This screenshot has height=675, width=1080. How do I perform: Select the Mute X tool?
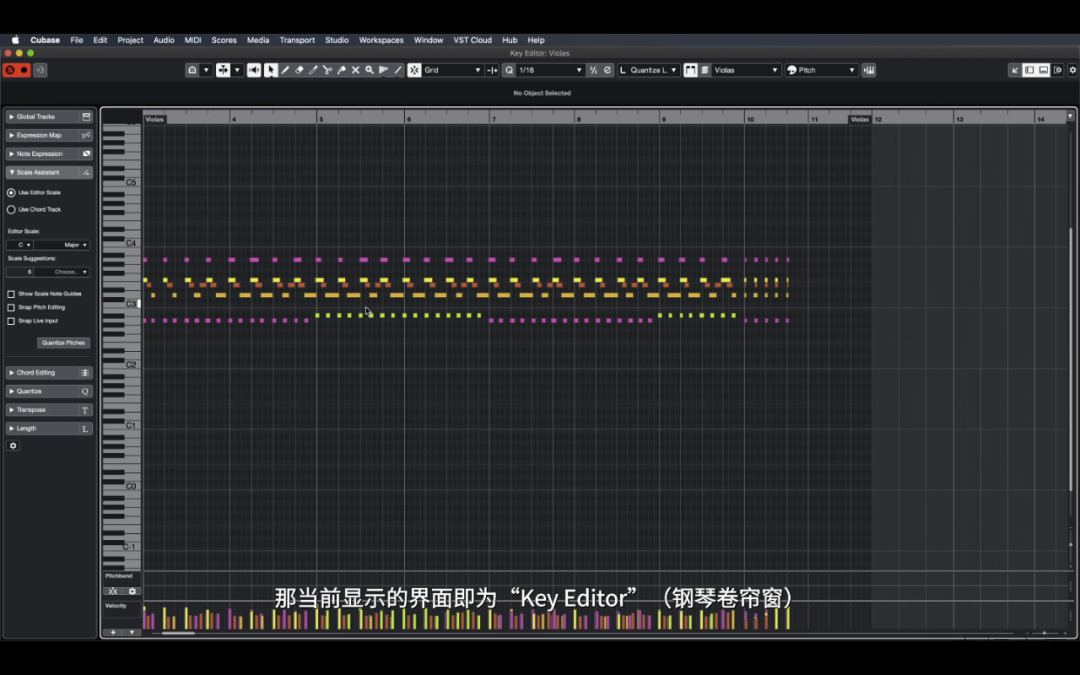pos(355,70)
